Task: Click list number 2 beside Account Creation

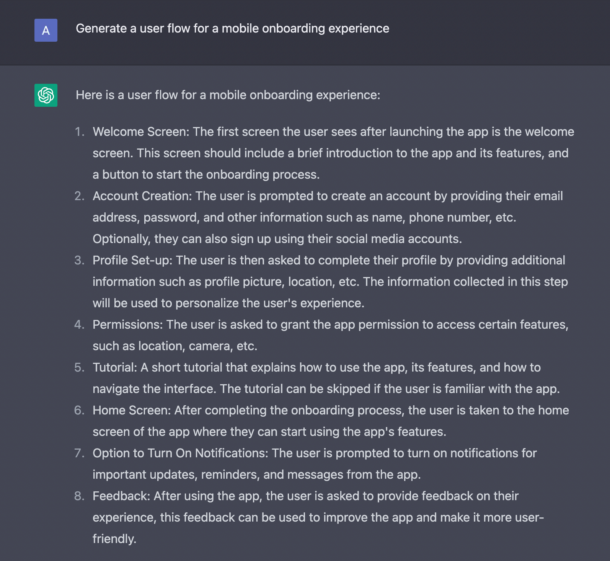Action: coord(79,197)
